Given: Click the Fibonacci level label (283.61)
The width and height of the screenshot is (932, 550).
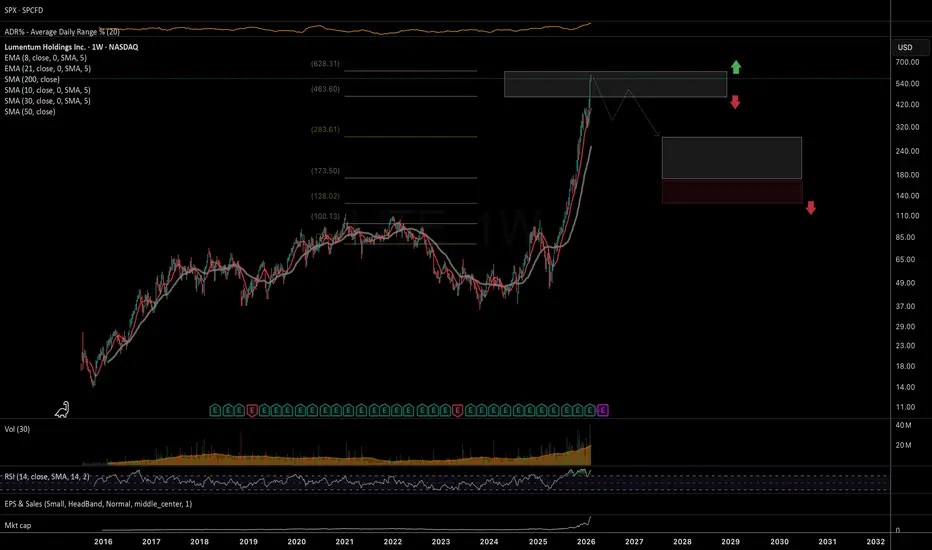Looking at the screenshot, I should 325,129.
